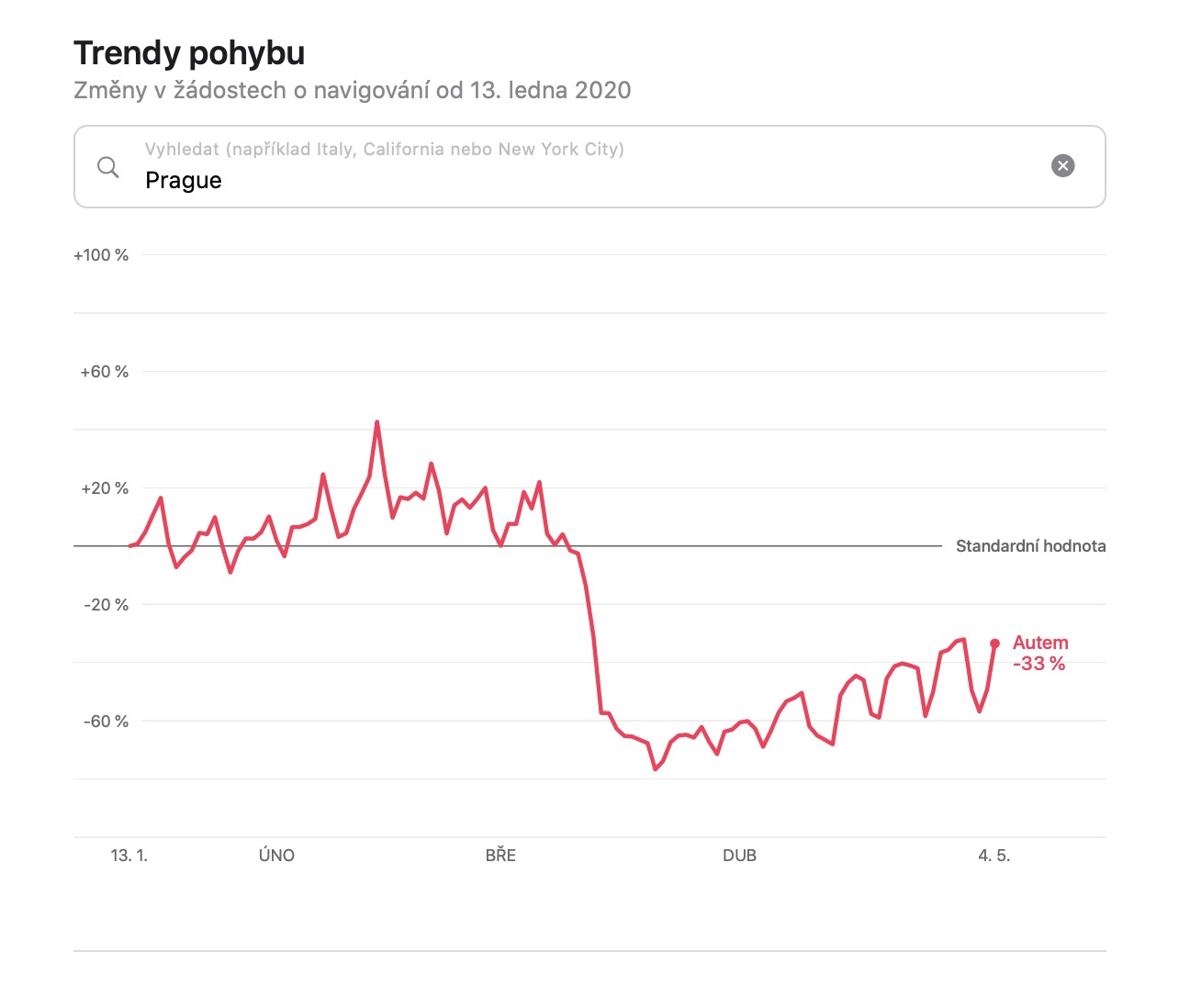Click the highest peak of the red line
This screenshot has height=1008, width=1179.
point(376,422)
